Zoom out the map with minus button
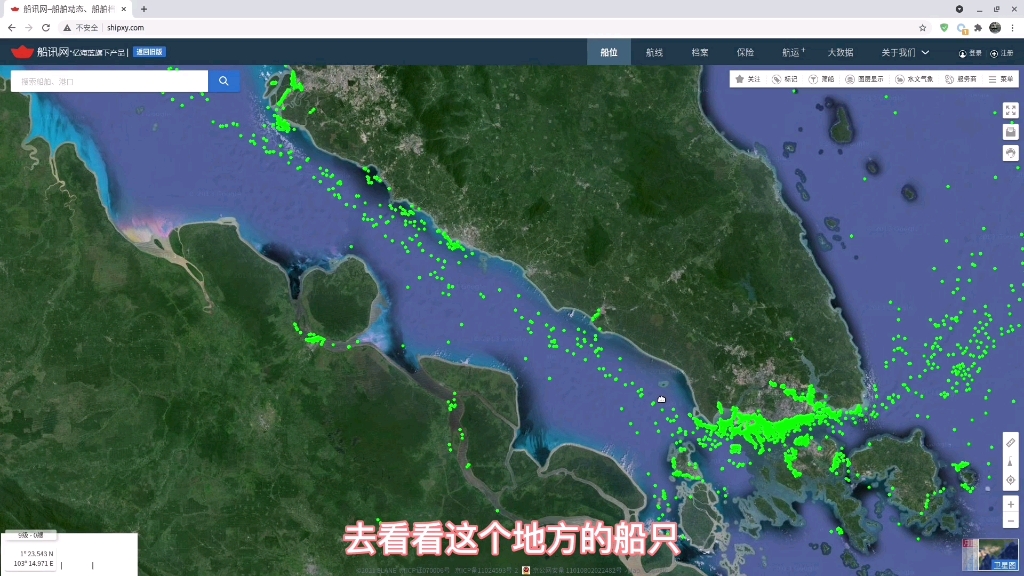The height and width of the screenshot is (576, 1024). (1010, 521)
